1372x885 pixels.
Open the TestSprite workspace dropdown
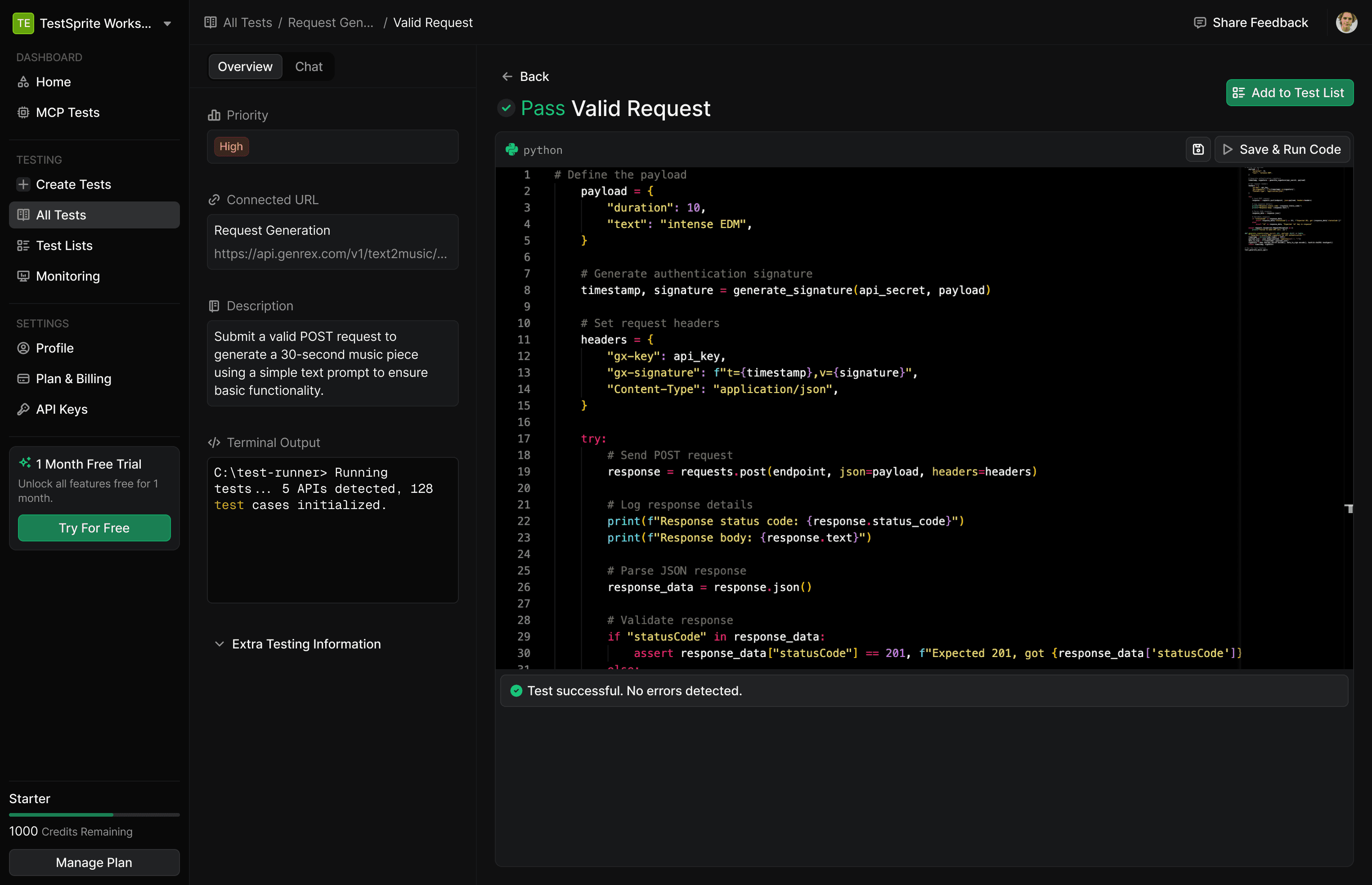click(167, 23)
